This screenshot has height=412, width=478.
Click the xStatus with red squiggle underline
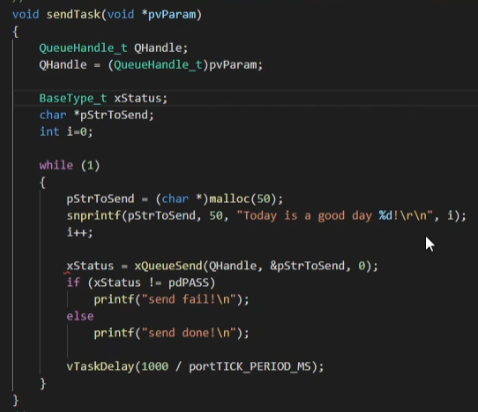(x=90, y=266)
